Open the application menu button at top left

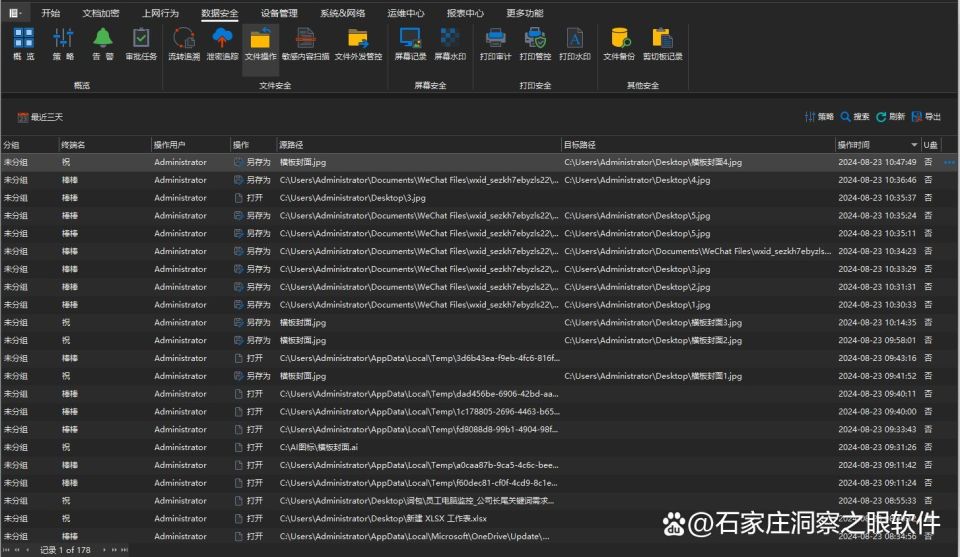[15, 13]
